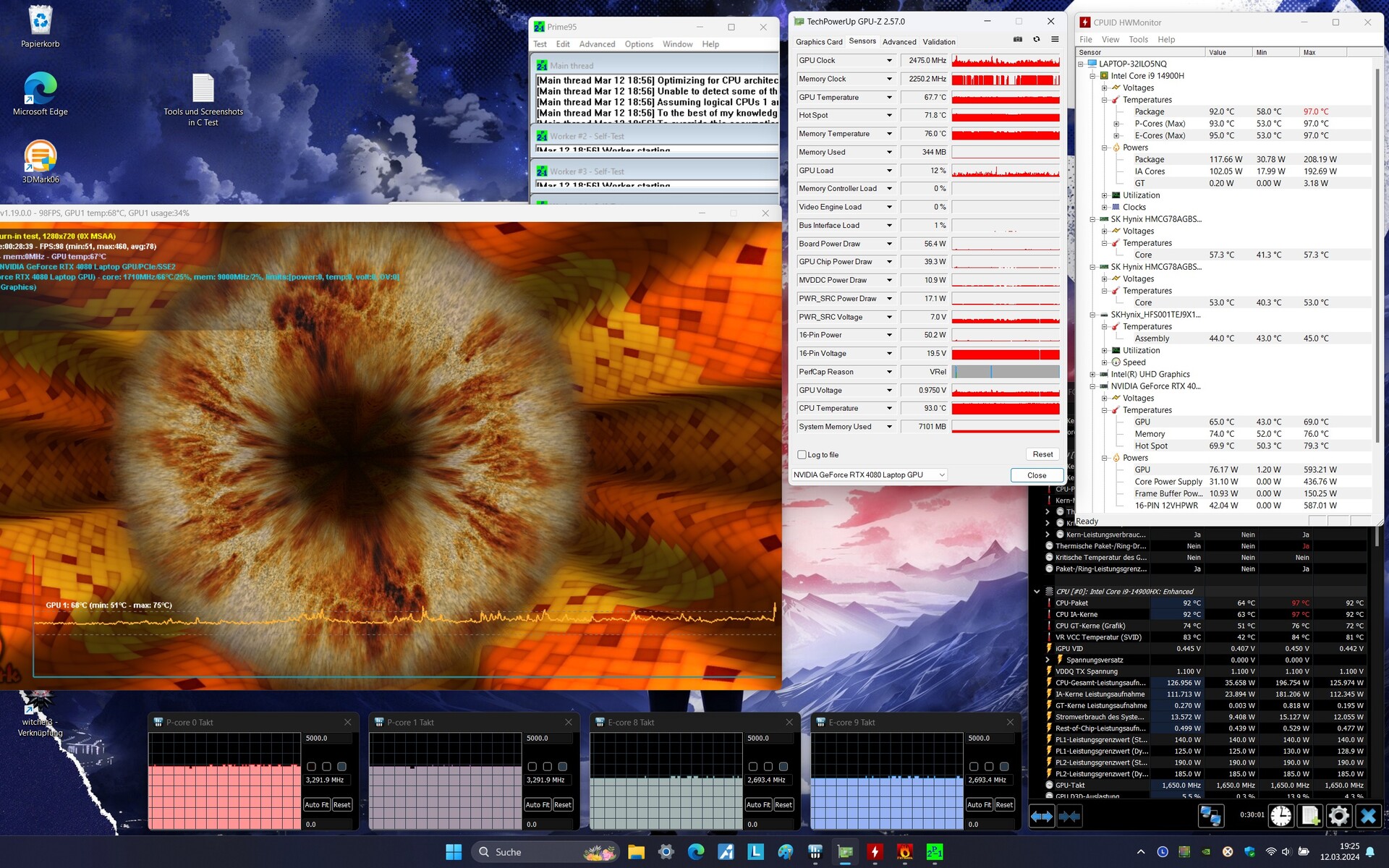
Task: Toggle middle checkbox in E-core 9 Takt
Action: pyautogui.click(x=988, y=766)
